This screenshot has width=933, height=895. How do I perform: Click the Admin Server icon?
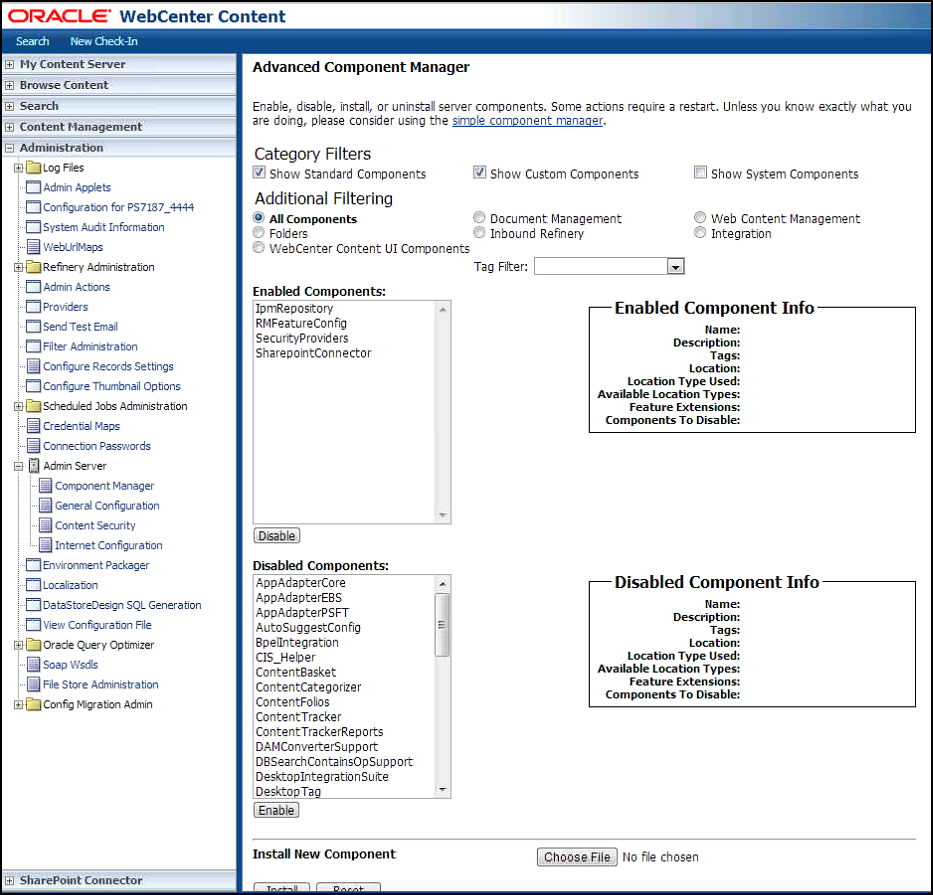(35, 466)
